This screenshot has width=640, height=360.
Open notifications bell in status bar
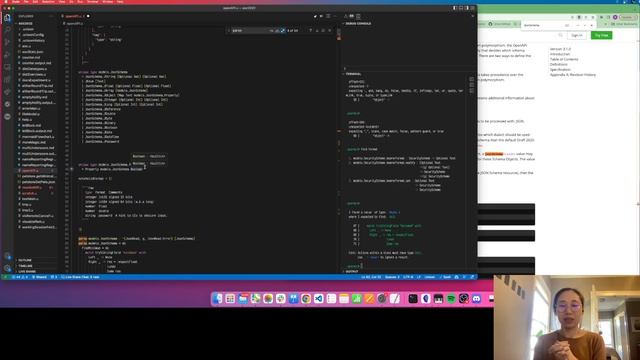click(472, 277)
